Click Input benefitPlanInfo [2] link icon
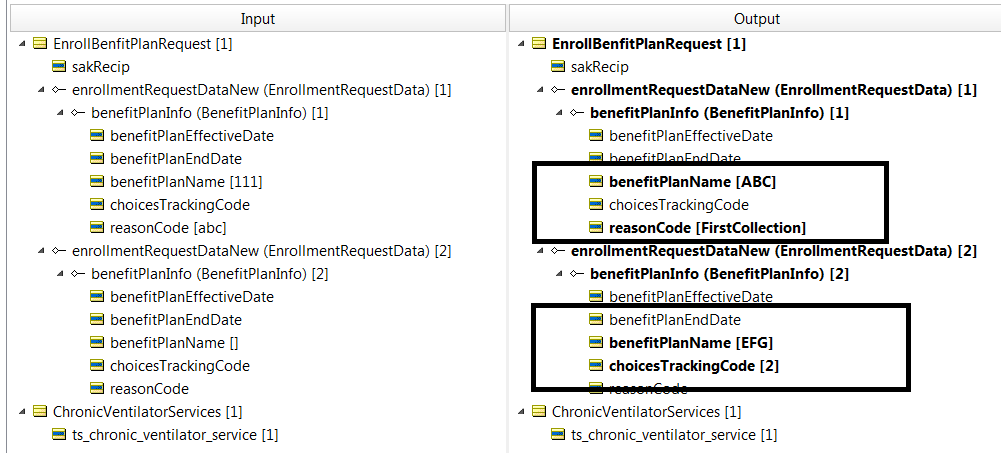This screenshot has width=1001, height=453. point(78,274)
